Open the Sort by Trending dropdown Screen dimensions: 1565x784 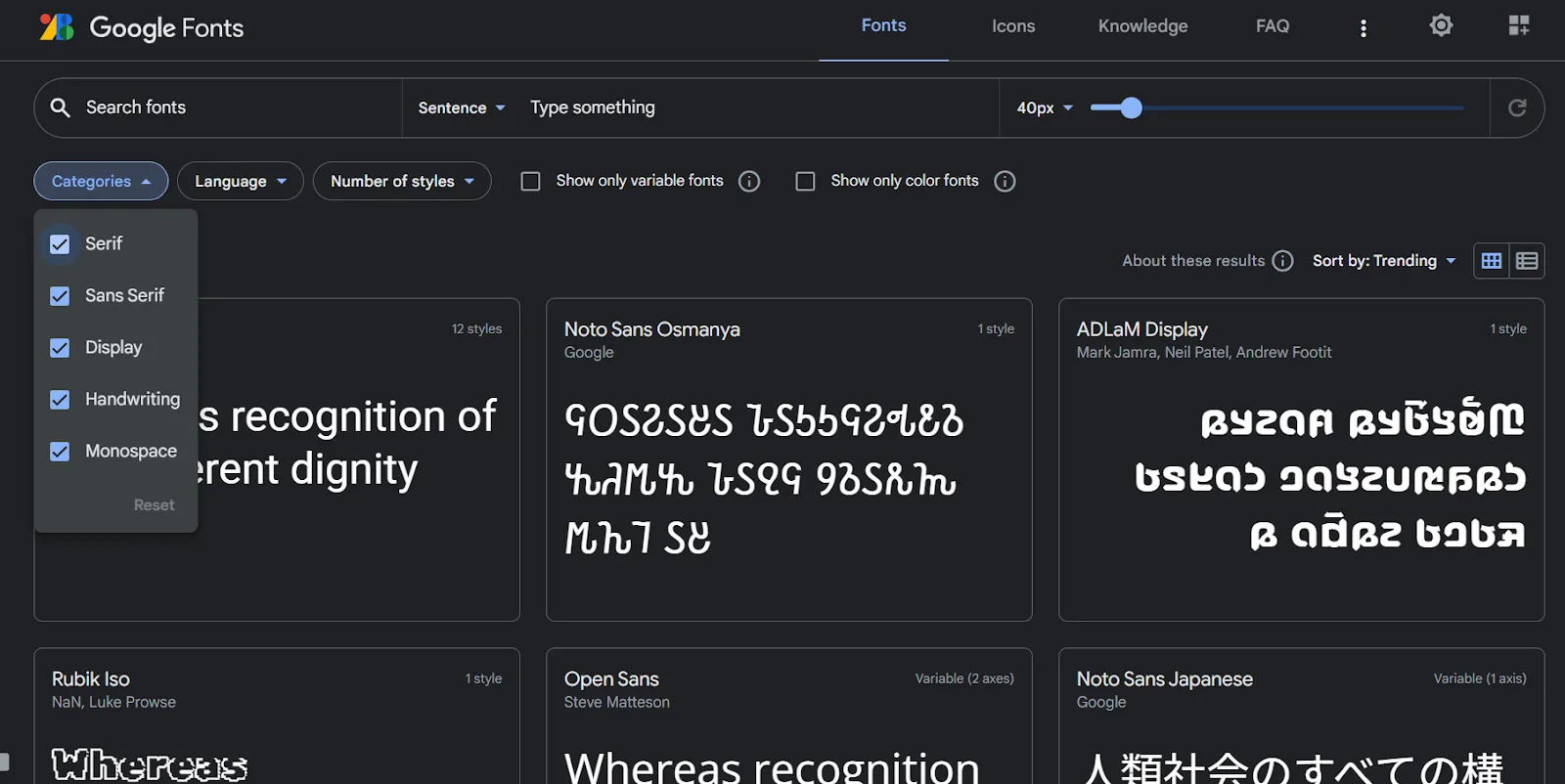point(1383,261)
